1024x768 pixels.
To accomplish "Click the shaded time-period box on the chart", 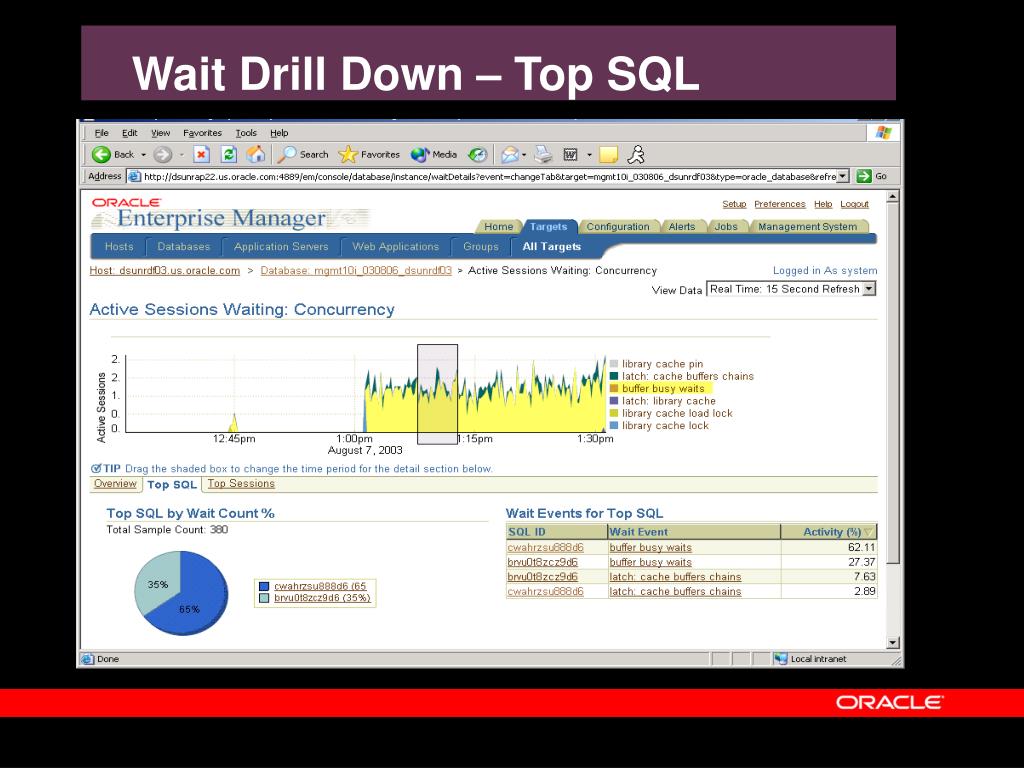I will click(438, 394).
